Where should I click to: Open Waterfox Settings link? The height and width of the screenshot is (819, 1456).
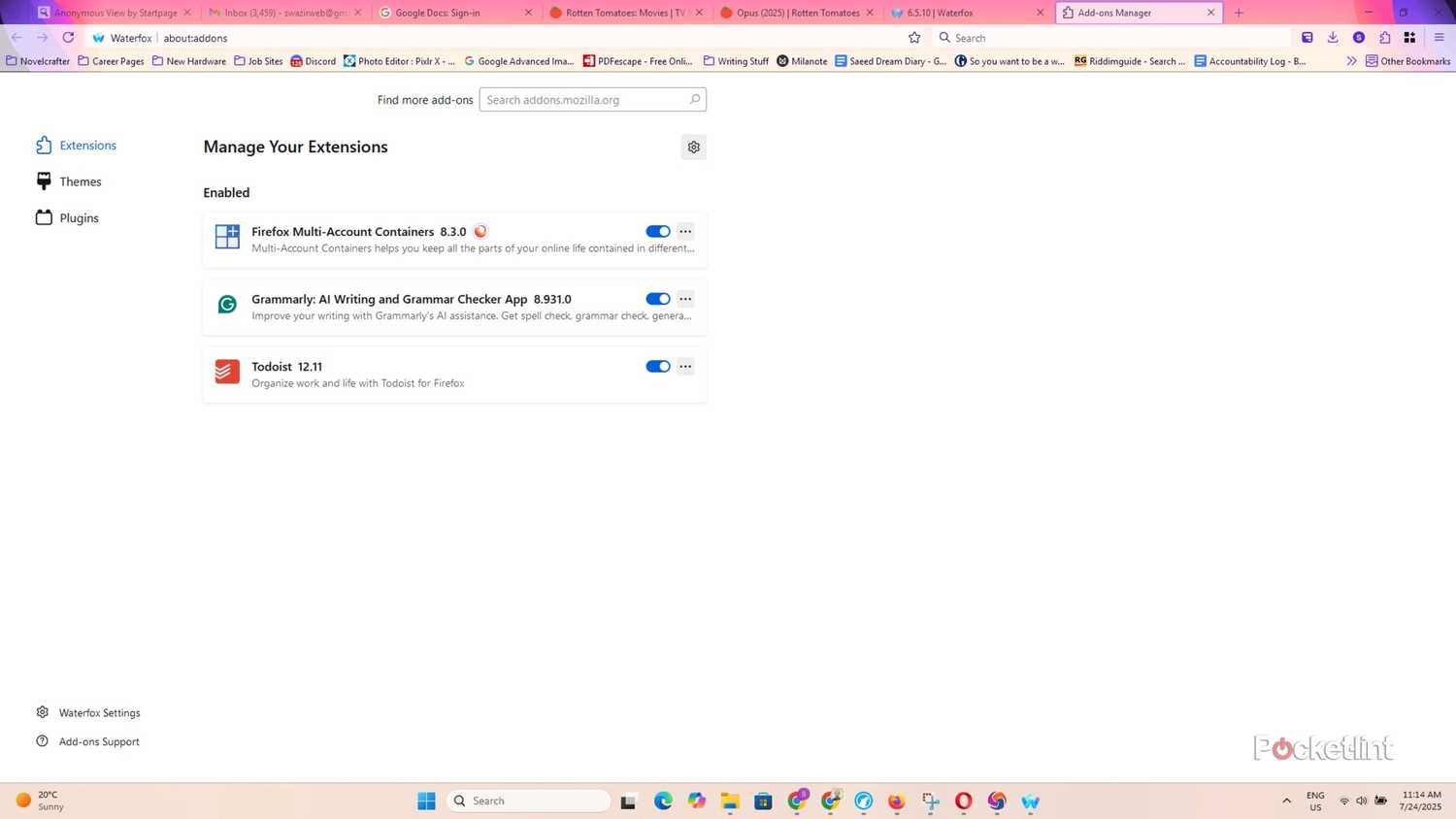point(88,712)
